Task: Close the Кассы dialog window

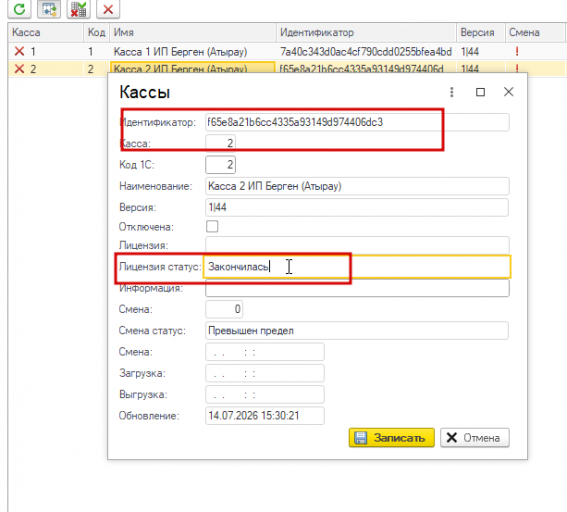Action: pos(508,92)
